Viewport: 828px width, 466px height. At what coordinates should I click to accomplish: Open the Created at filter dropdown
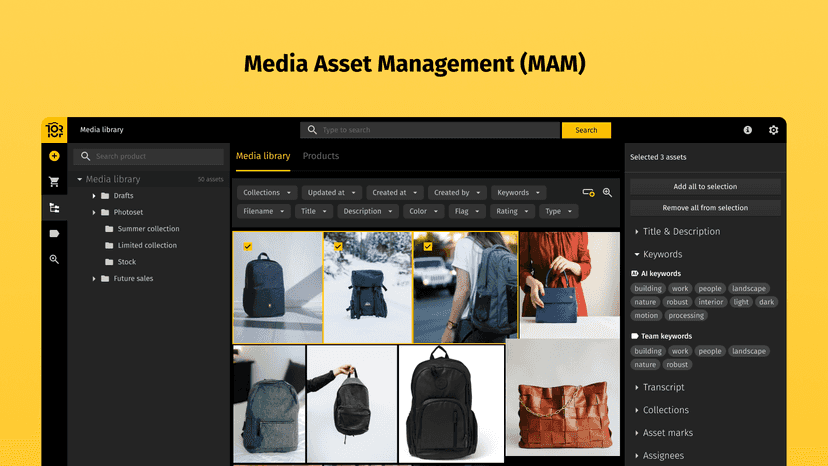click(395, 193)
